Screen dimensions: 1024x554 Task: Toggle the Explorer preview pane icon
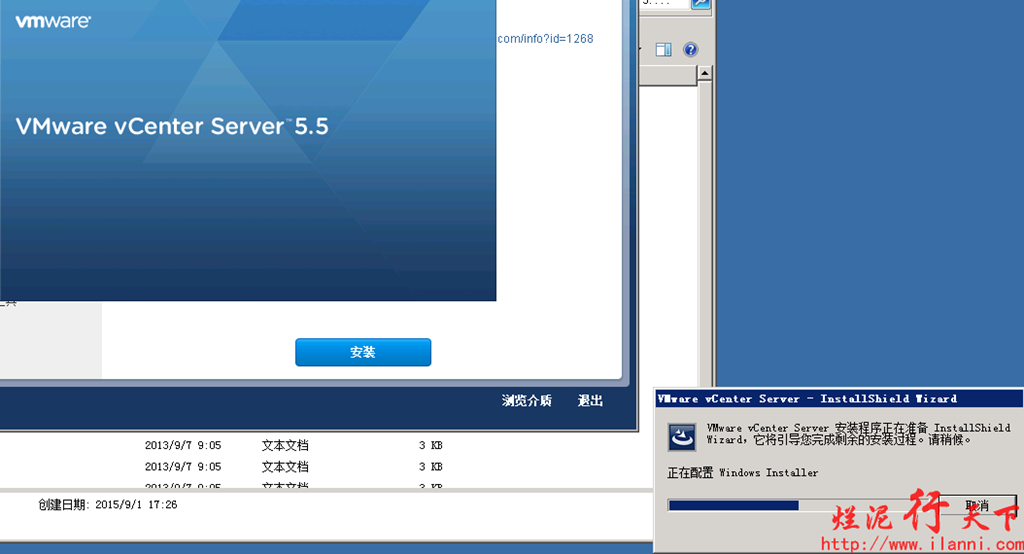click(663, 49)
